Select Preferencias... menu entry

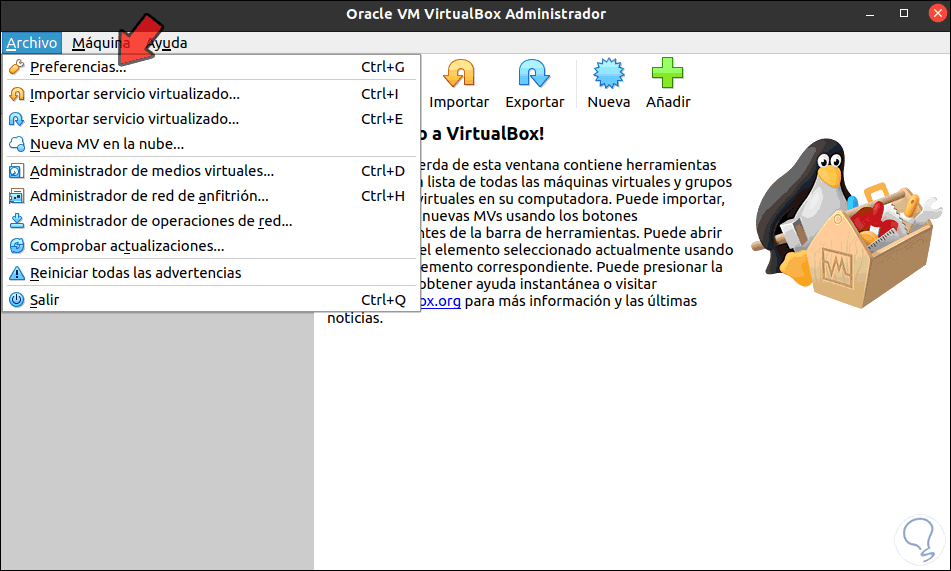pos(212,67)
